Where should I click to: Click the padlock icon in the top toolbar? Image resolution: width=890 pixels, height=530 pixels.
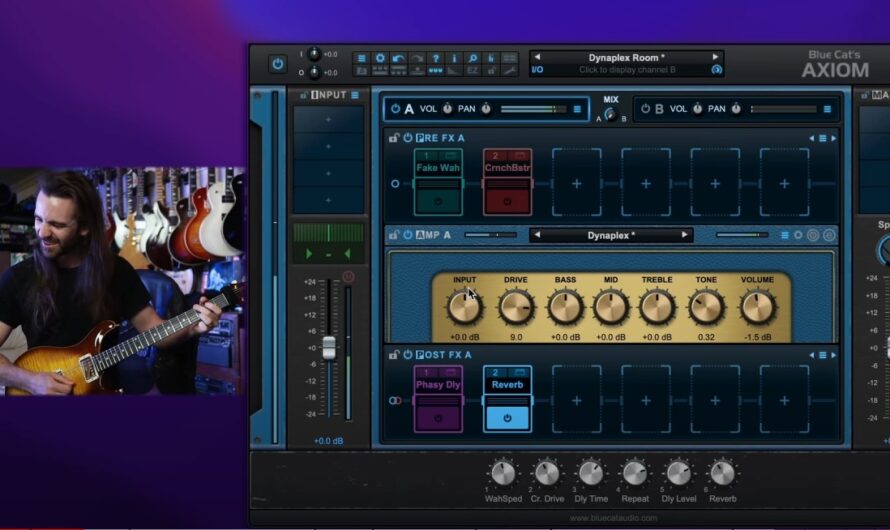tap(491, 70)
